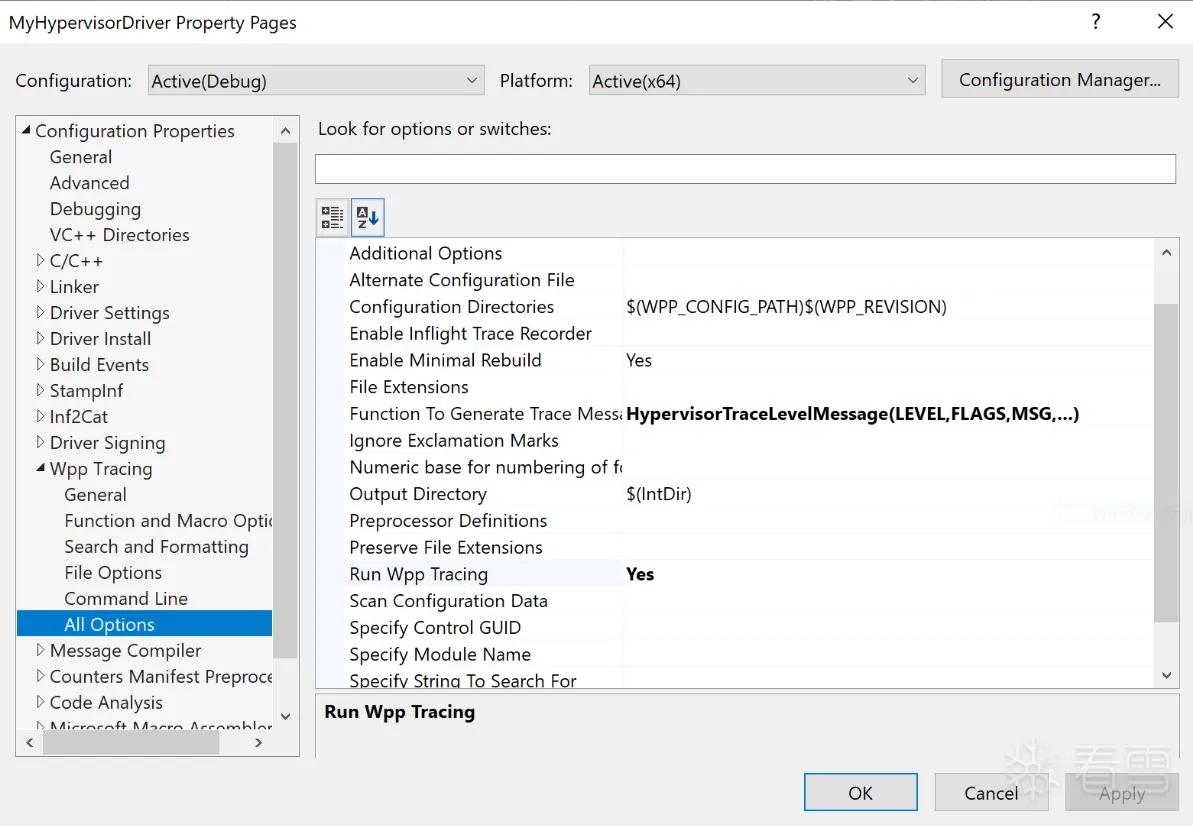Switch to Categorized view icon
1193x826 pixels.
tap(332, 218)
